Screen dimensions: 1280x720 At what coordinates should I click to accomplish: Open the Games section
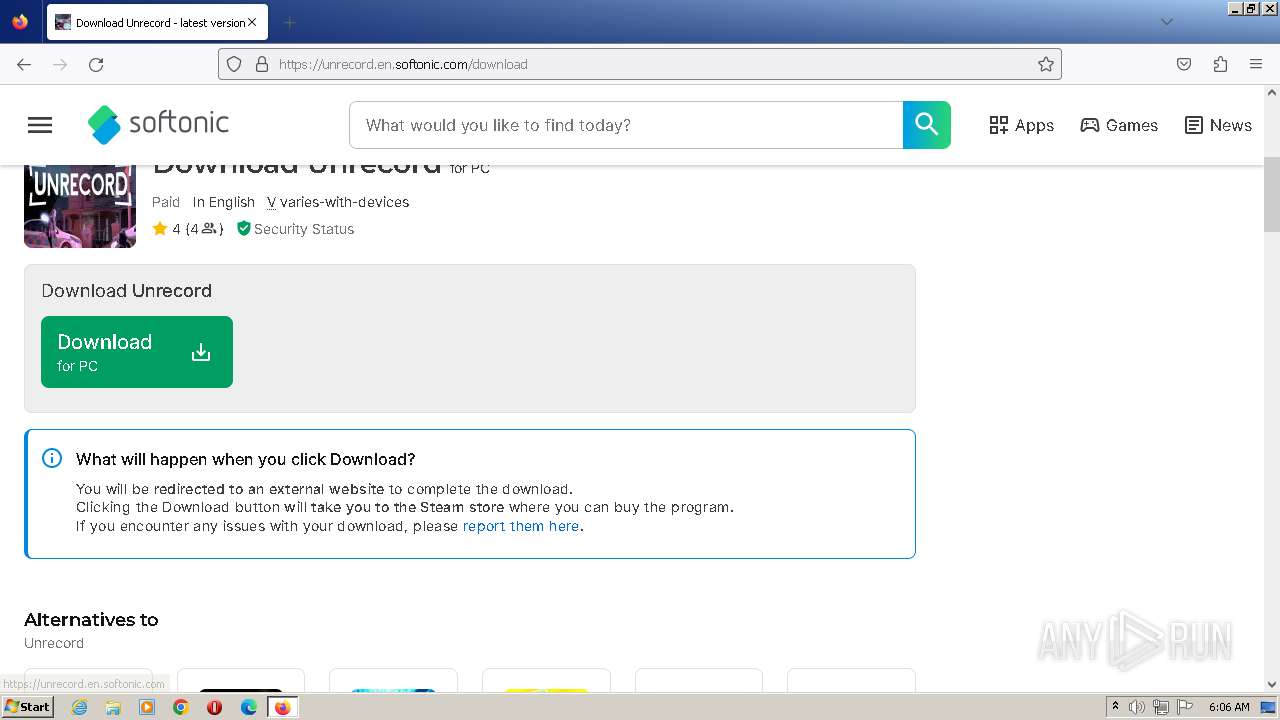(1119, 125)
